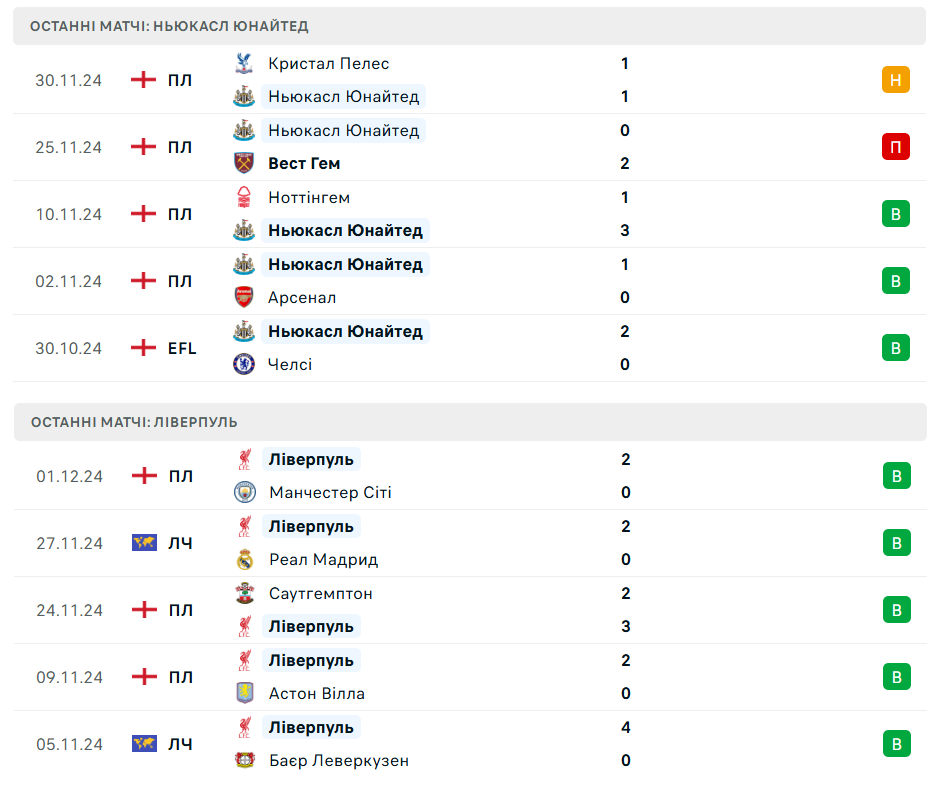The image size is (938, 787).
Task: Open the Кристал Пелес team link
Action: pos(328,63)
